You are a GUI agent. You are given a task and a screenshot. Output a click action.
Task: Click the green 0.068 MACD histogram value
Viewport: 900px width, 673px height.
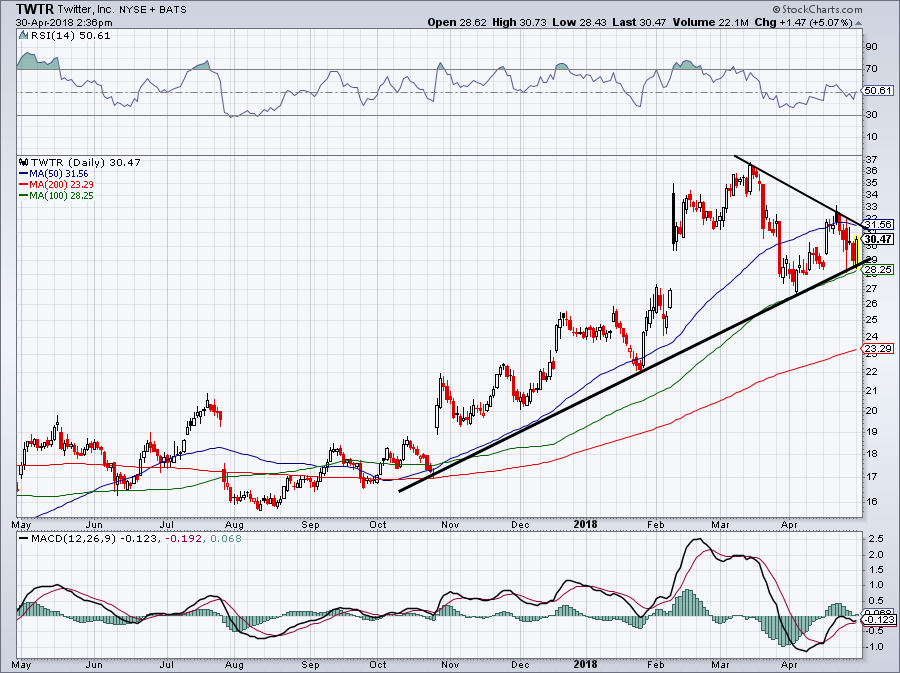(x=226, y=539)
